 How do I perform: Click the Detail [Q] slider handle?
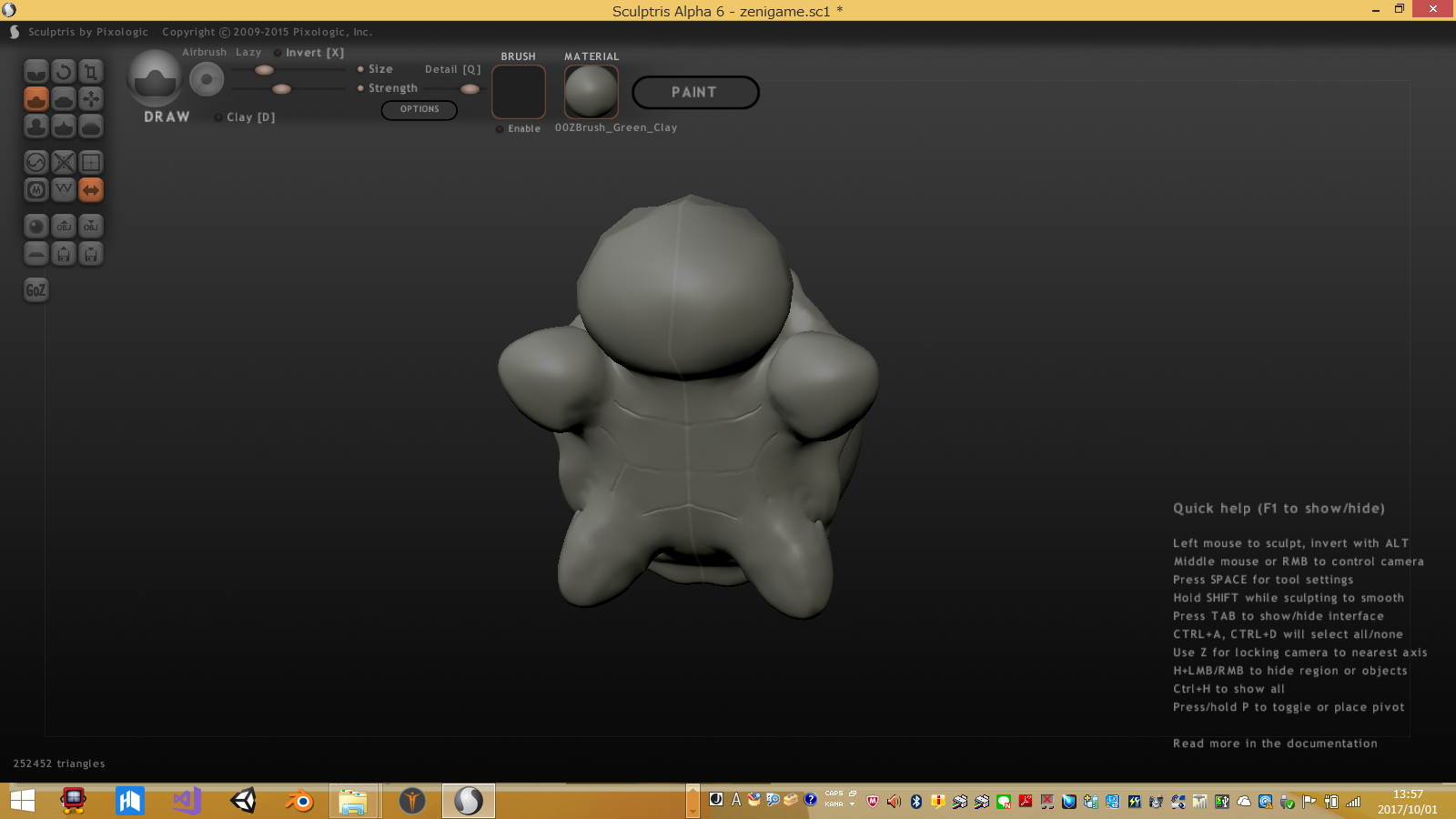pos(470,89)
